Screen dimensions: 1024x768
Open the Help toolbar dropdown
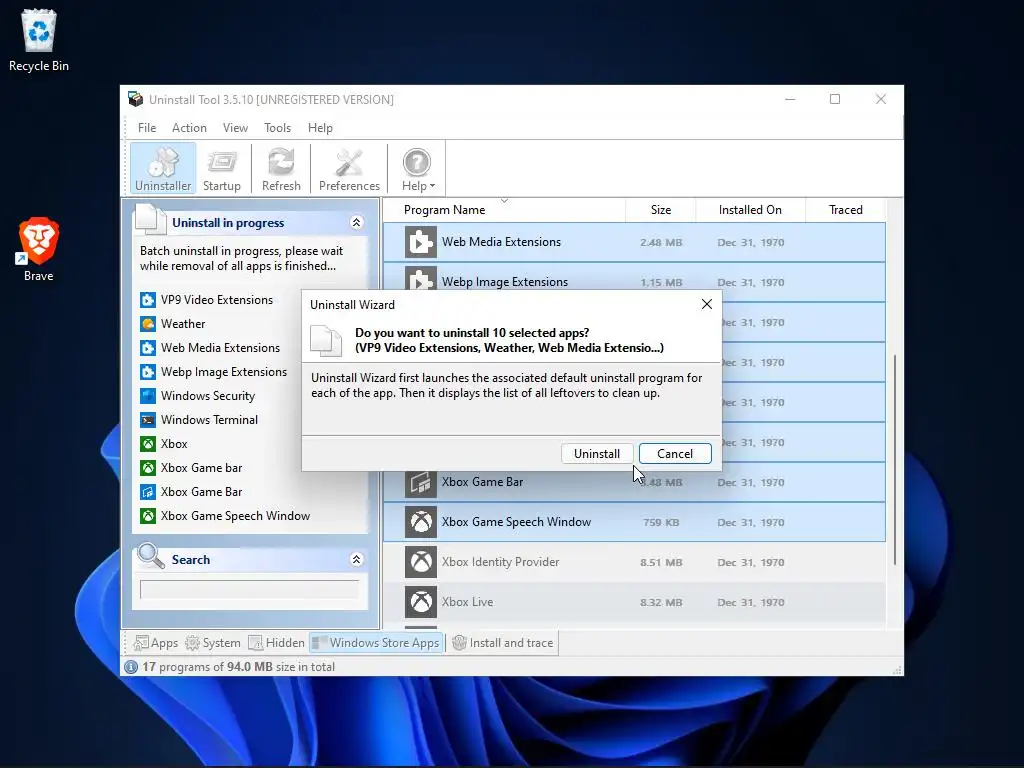(x=417, y=168)
